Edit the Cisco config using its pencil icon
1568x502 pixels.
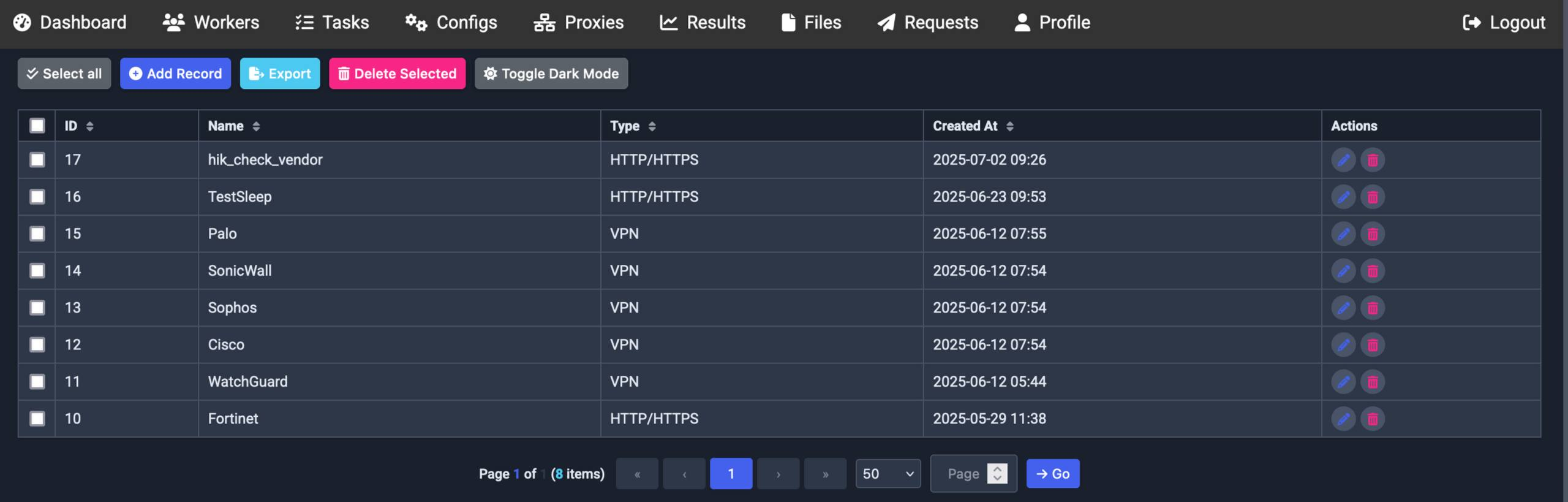coord(1343,344)
